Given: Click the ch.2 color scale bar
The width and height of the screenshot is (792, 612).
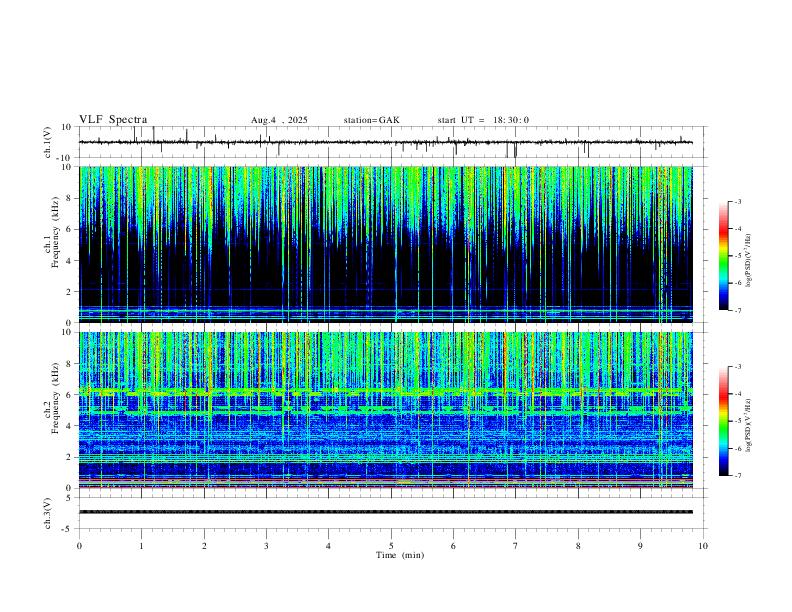Looking at the screenshot, I should [x=723, y=421].
